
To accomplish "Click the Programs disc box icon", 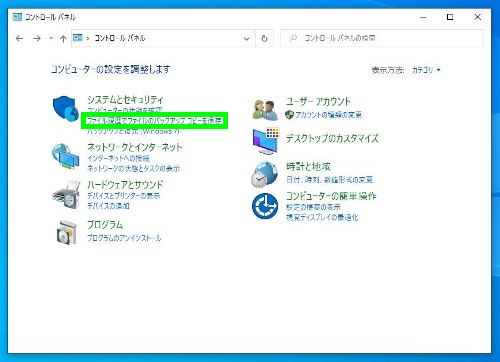I will (68, 232).
